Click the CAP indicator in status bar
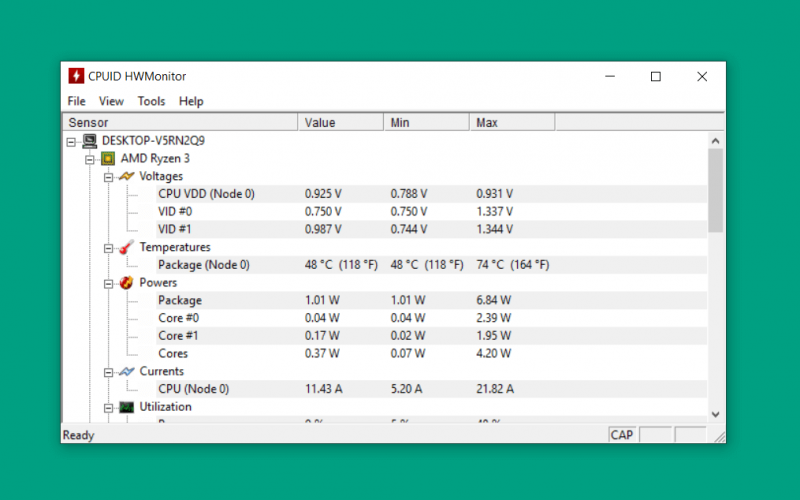The height and width of the screenshot is (500, 800). click(621, 435)
